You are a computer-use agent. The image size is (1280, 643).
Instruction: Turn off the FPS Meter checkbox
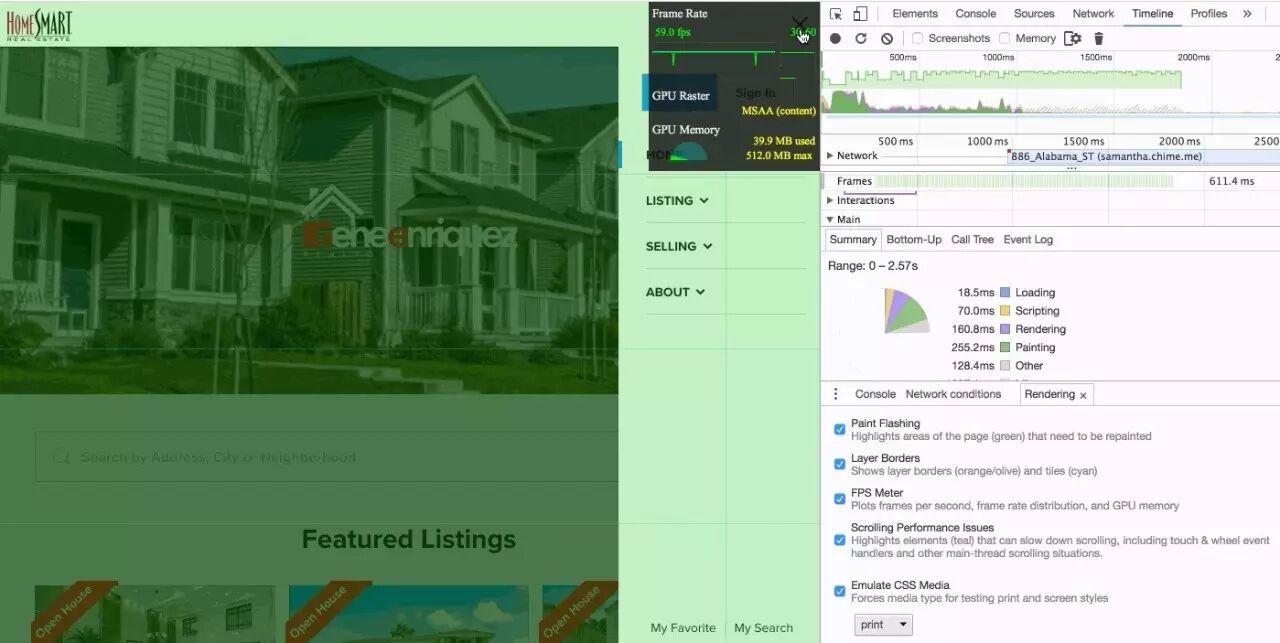point(840,498)
